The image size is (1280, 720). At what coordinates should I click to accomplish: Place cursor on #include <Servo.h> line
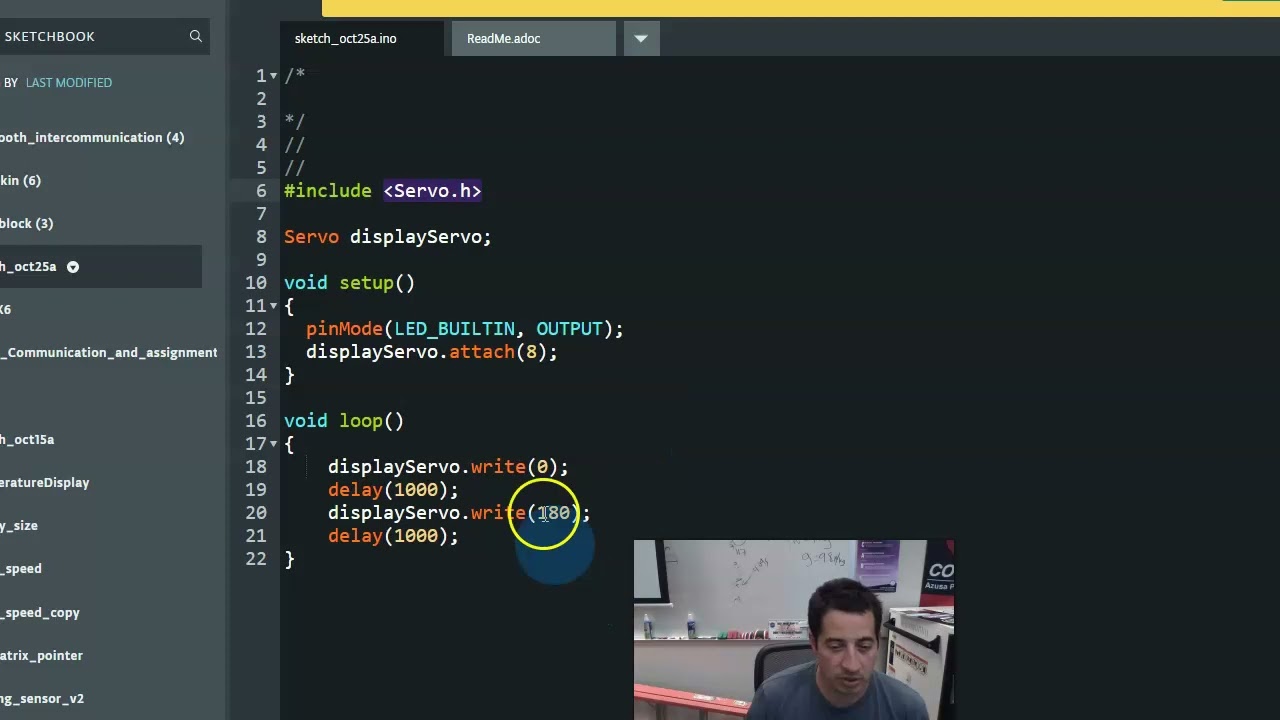coord(383,191)
